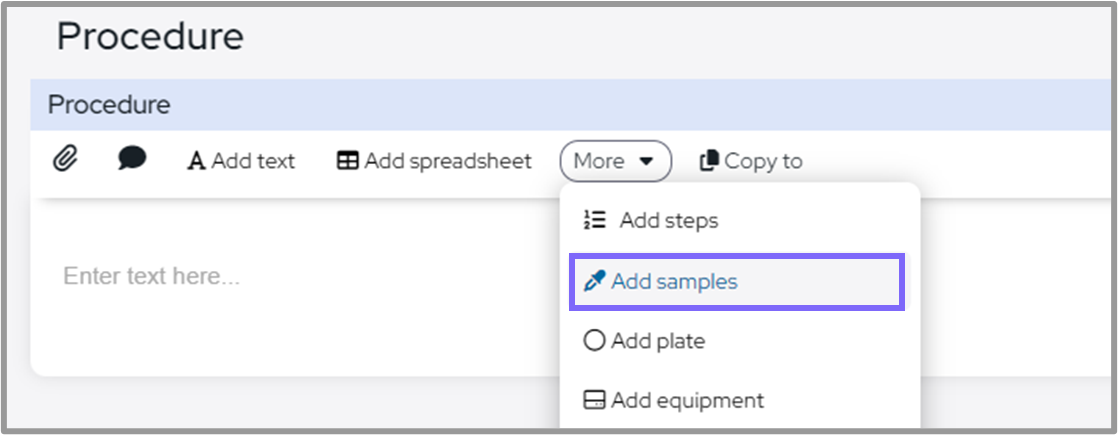
Task: Click the pipette icon for Add samples
Action: coord(595,282)
